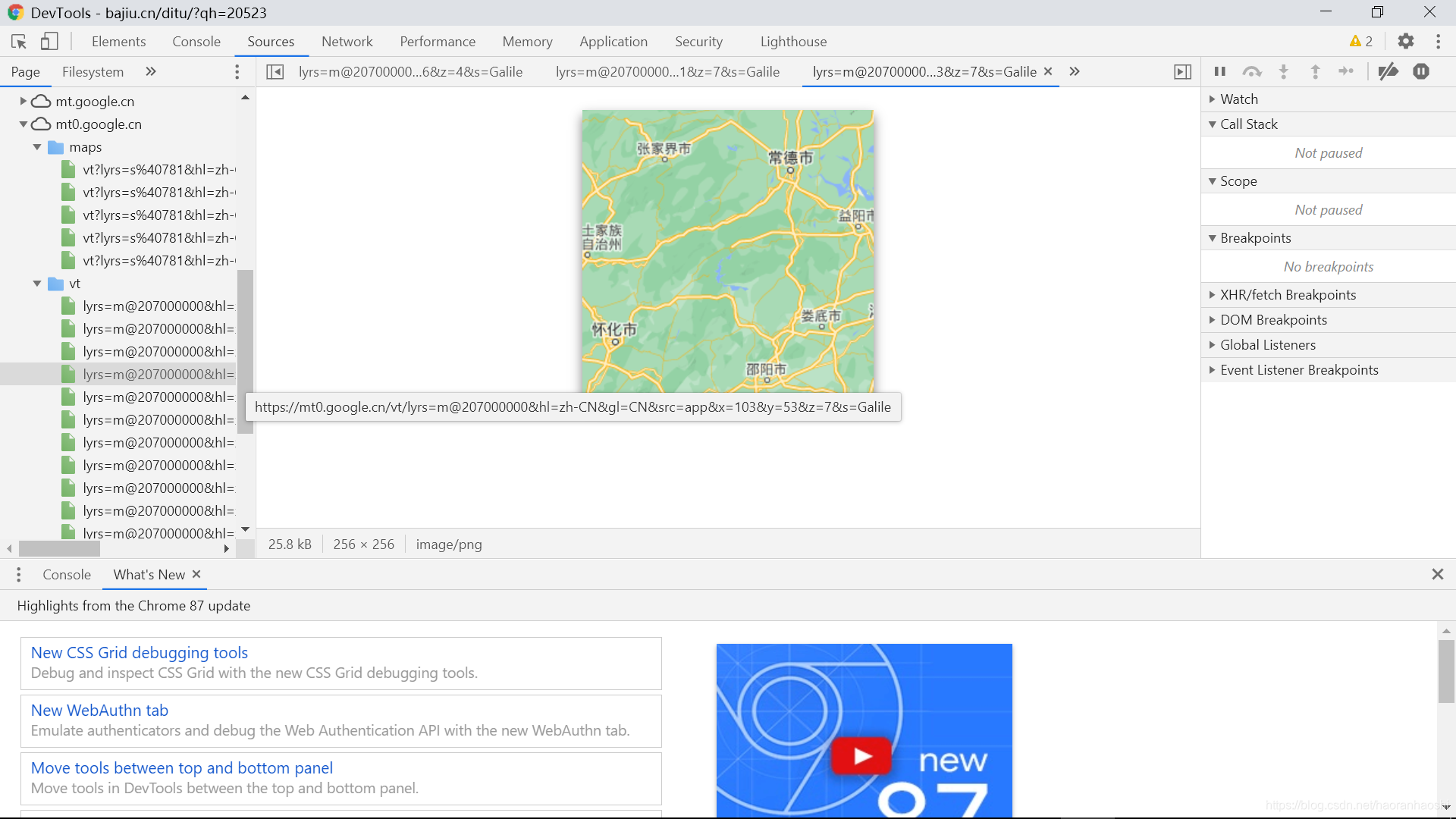
Task: Toggle the Deactivate breakpoints icon
Action: pos(1391,71)
